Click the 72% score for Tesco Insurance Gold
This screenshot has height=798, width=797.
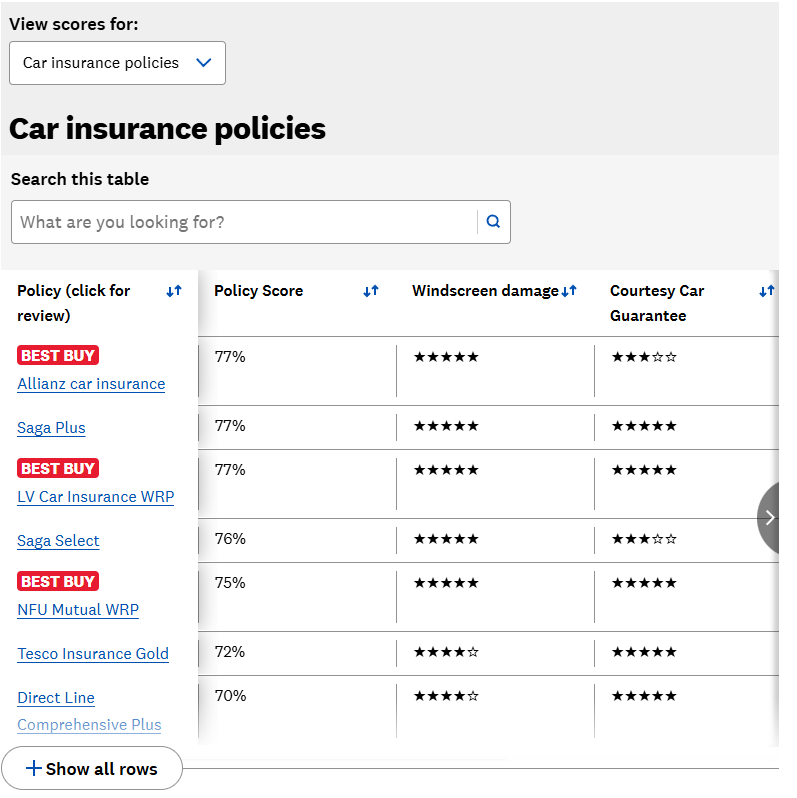[x=230, y=651]
